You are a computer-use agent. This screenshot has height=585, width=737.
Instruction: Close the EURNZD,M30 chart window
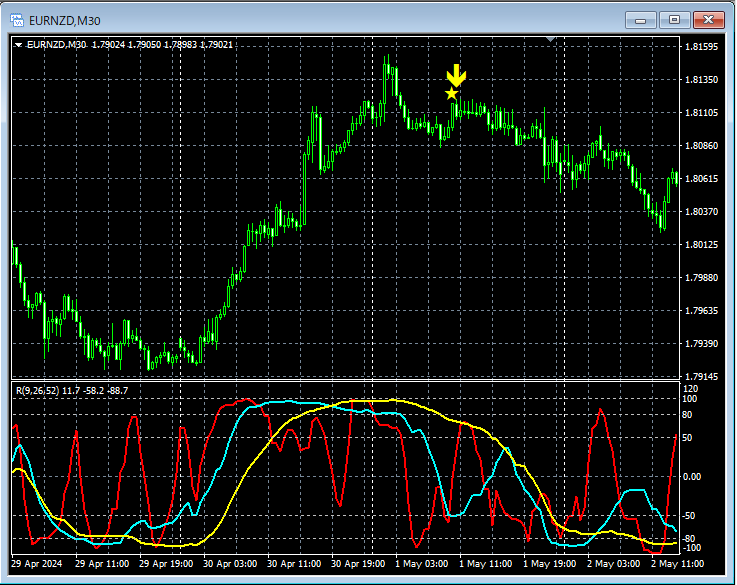(710, 19)
